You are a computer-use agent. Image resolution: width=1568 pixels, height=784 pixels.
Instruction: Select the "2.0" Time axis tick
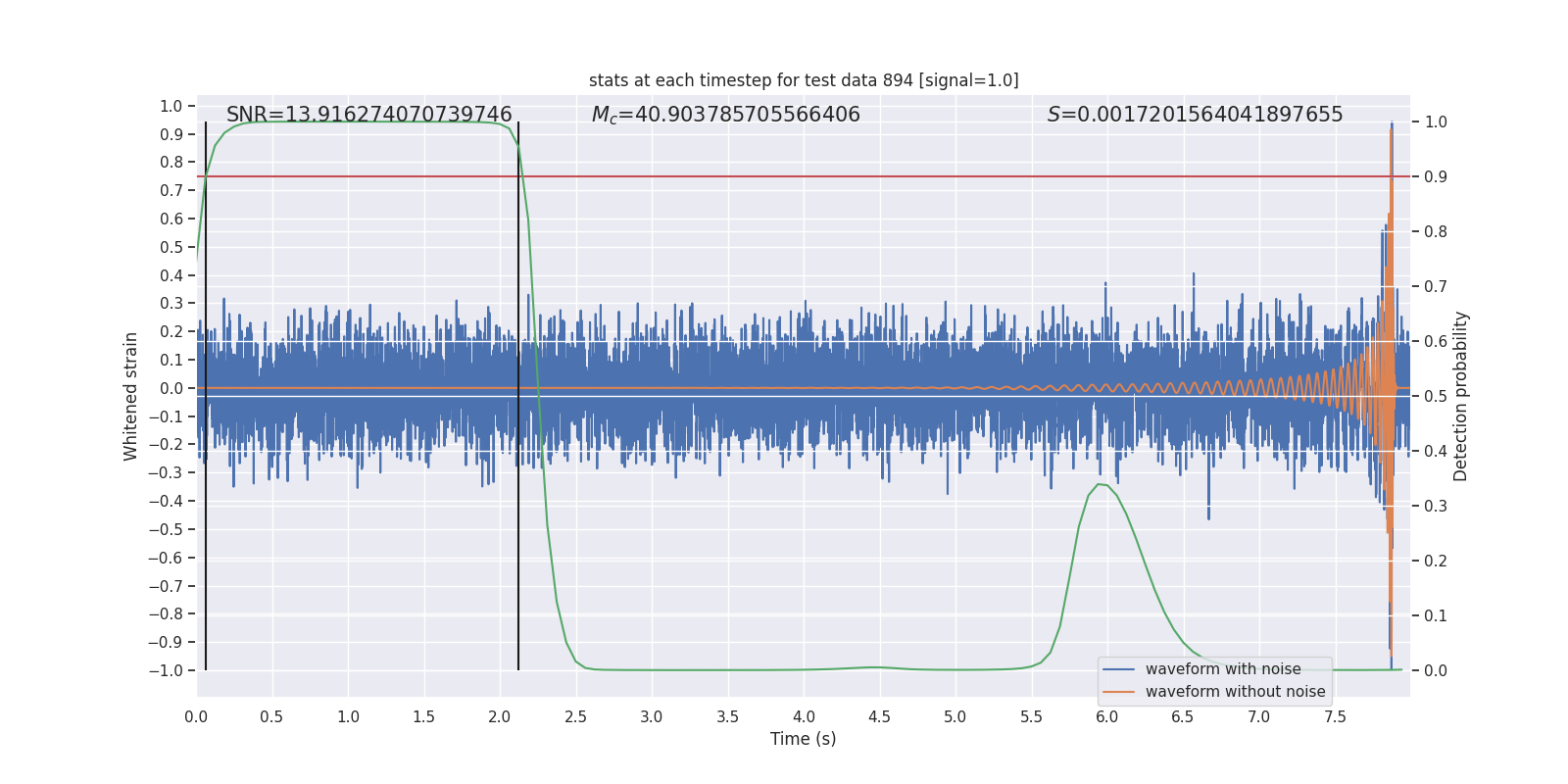(x=500, y=716)
